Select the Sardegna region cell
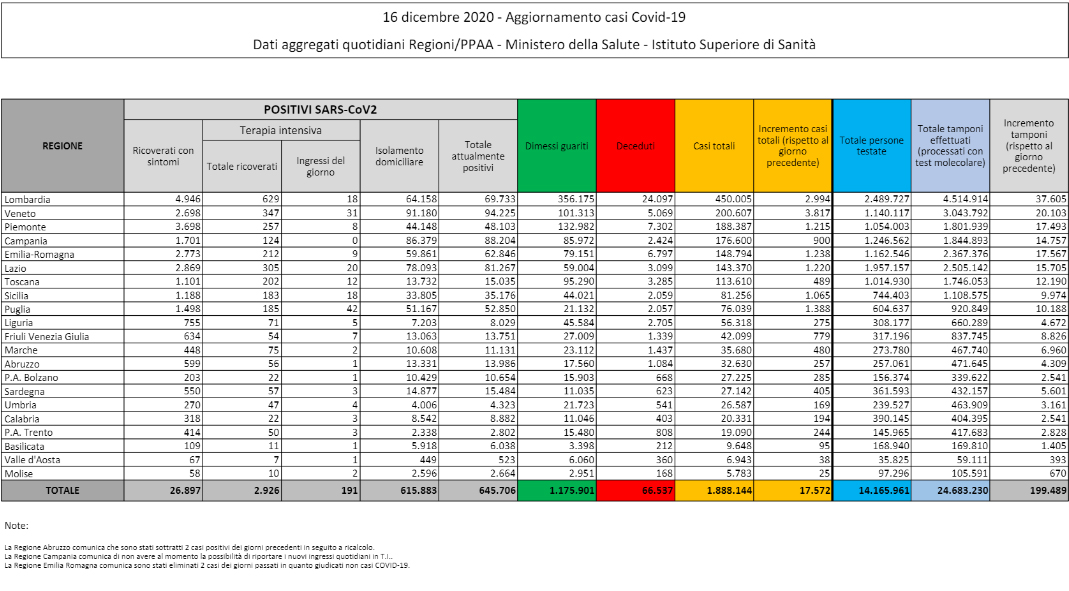This screenshot has height=591, width=1069. coord(63,391)
